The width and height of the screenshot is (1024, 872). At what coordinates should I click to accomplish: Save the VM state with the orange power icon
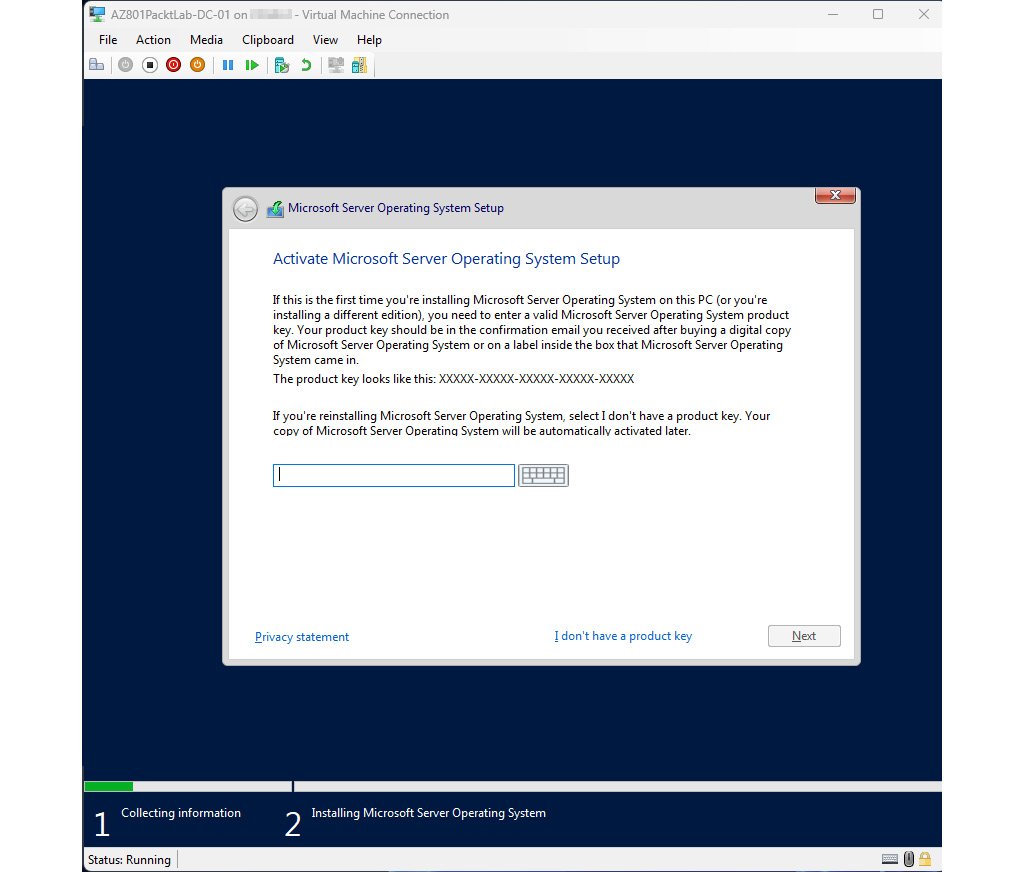click(197, 65)
